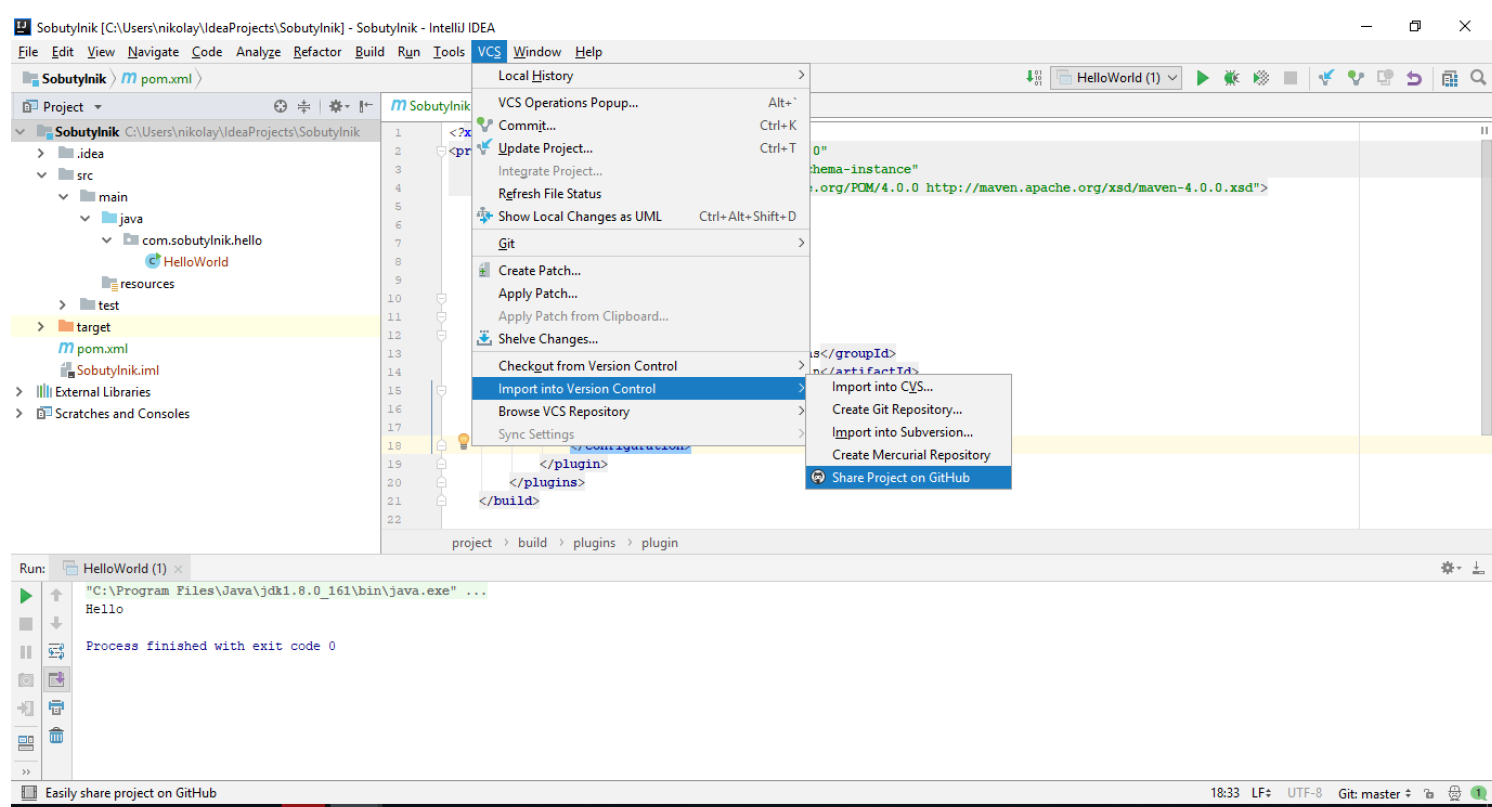Screen dimensions: 1492x807
Task: Expand the .idea folder
Action: pyautogui.click(x=41, y=153)
